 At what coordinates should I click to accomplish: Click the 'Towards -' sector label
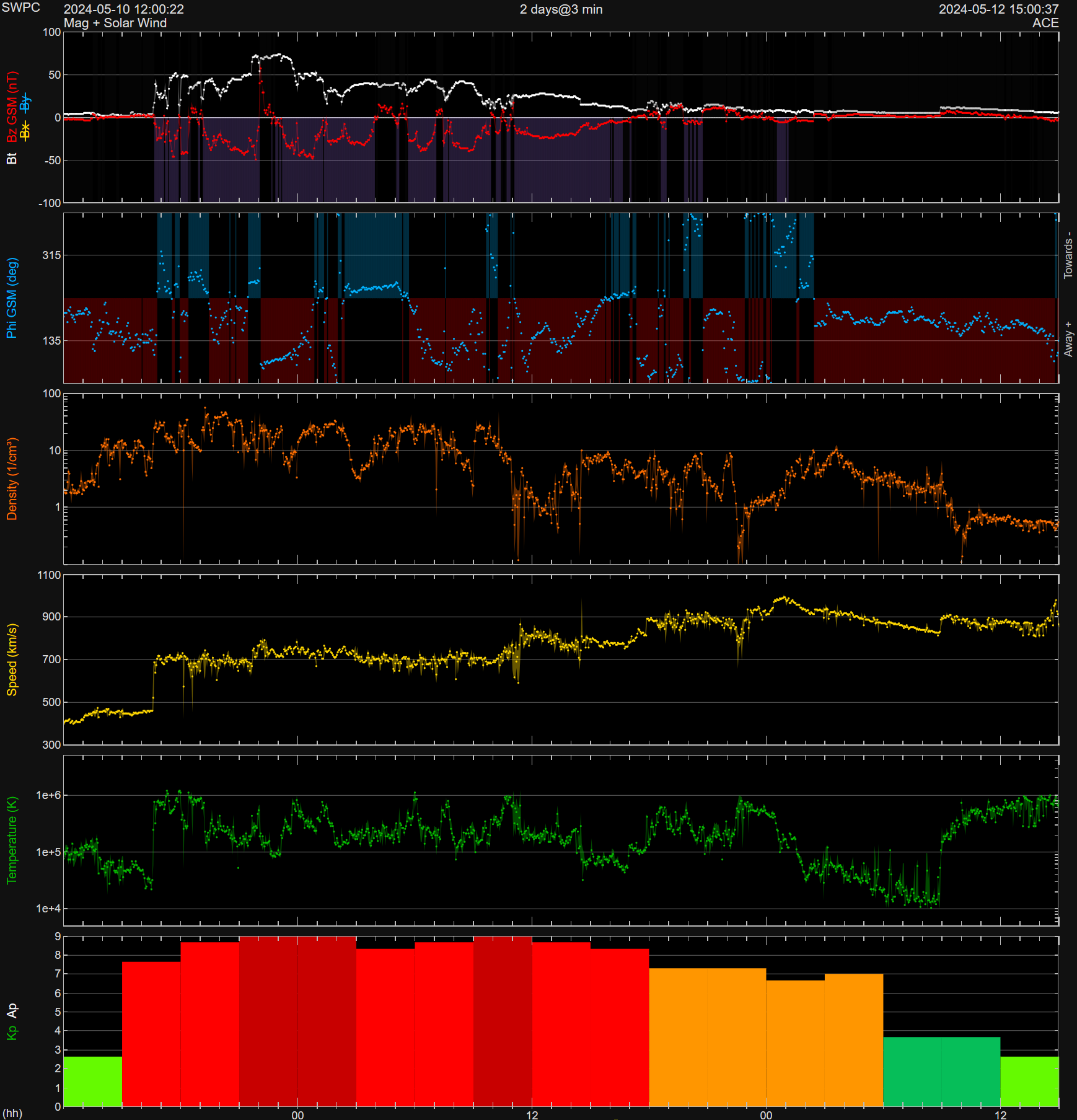(1068, 255)
